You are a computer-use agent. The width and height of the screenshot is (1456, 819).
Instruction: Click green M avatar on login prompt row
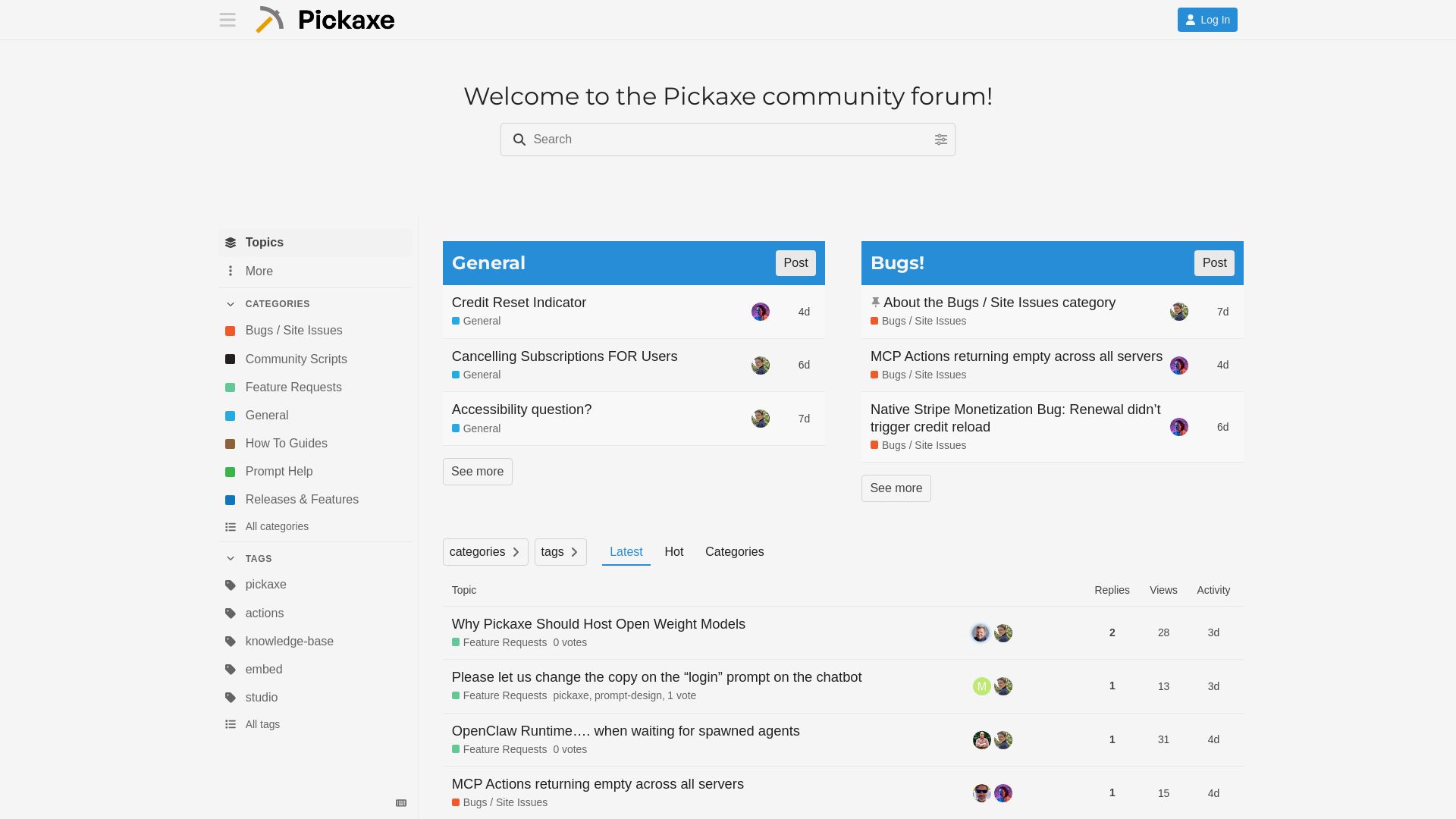coord(982,686)
